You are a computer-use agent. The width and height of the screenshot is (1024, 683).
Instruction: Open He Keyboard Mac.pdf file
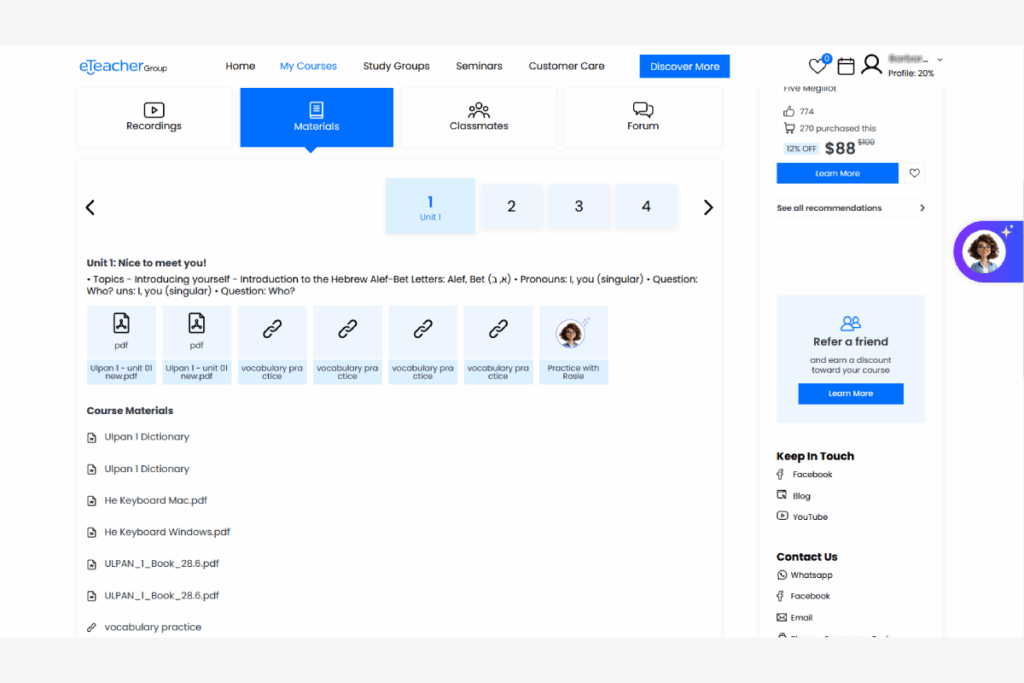point(155,500)
